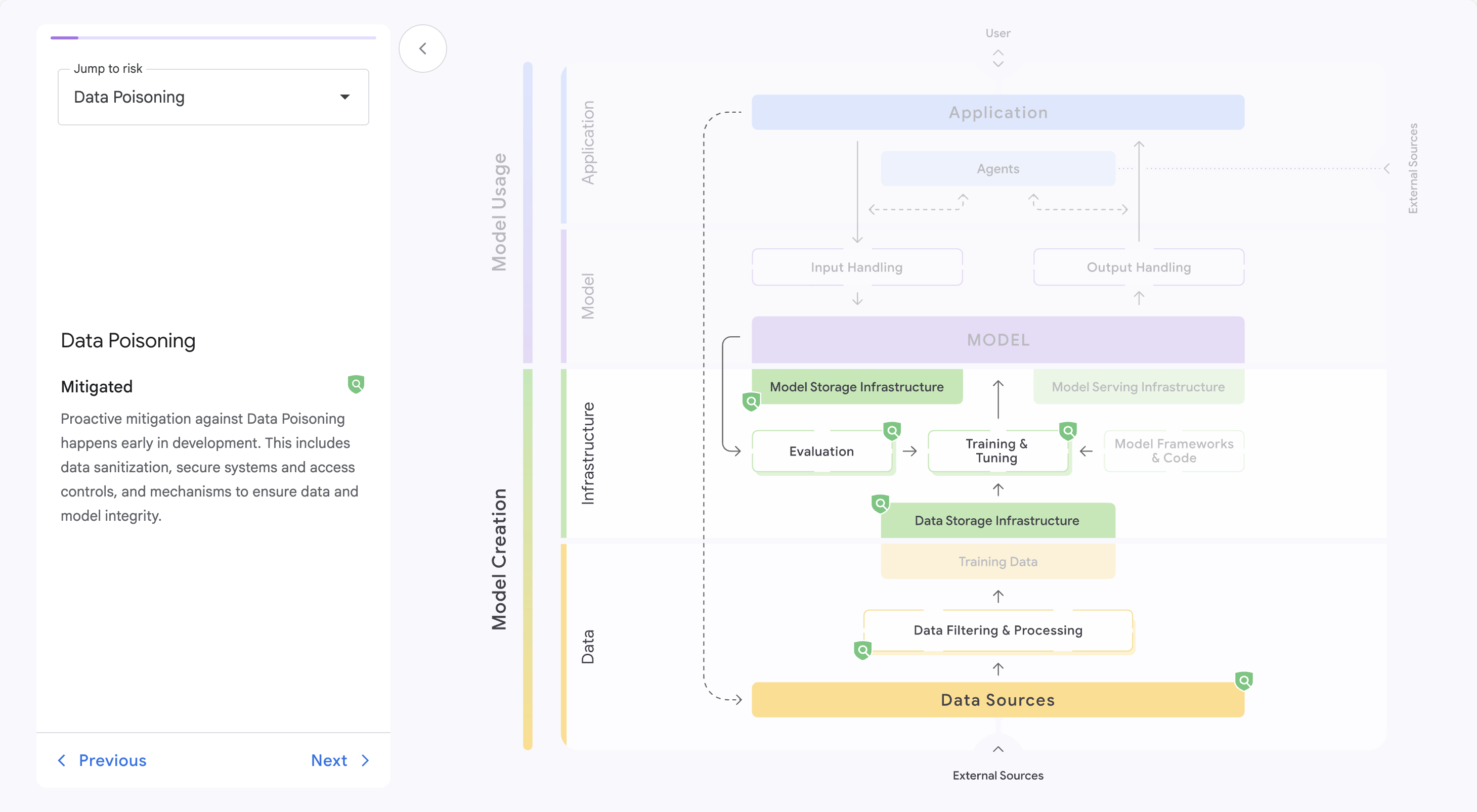Select the Data Sources block
1477x812 pixels.
click(997, 700)
